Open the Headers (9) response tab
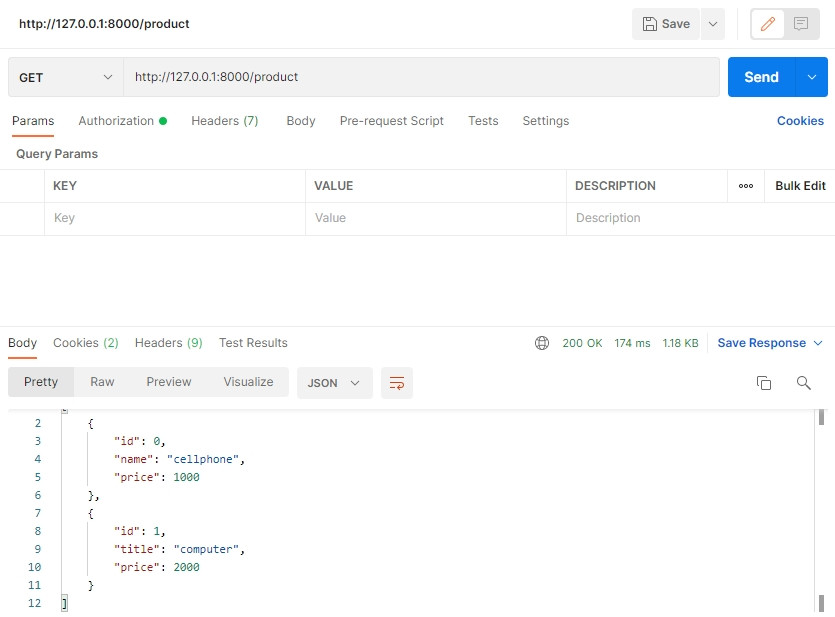The height and width of the screenshot is (617, 835). (x=168, y=343)
